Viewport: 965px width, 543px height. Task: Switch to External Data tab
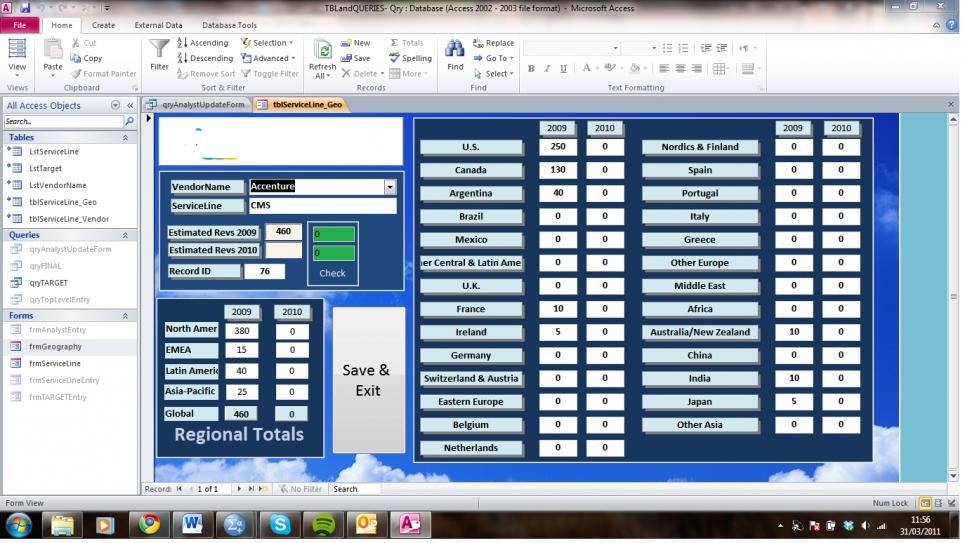[158, 25]
